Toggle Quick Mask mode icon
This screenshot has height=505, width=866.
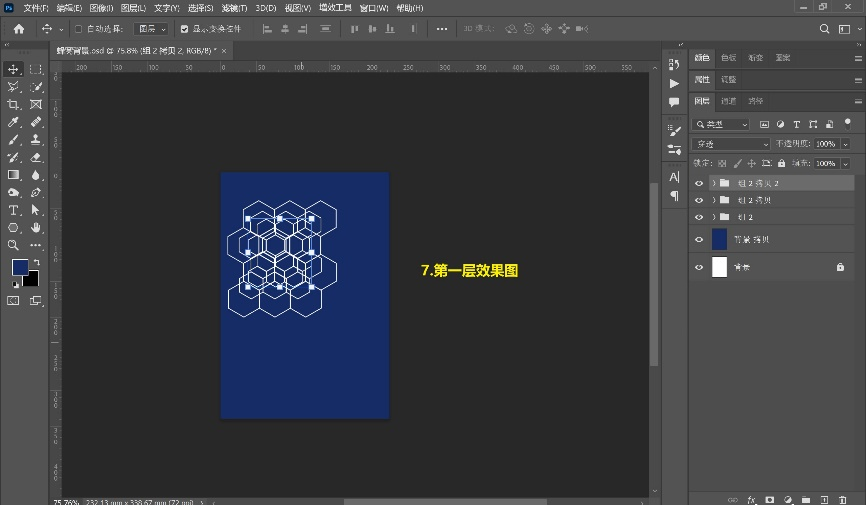[x=13, y=301]
